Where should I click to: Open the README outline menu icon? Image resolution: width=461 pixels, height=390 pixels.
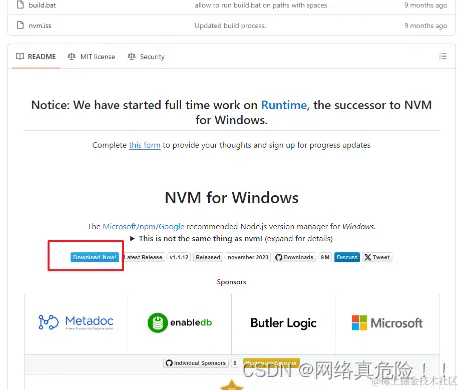(443, 56)
